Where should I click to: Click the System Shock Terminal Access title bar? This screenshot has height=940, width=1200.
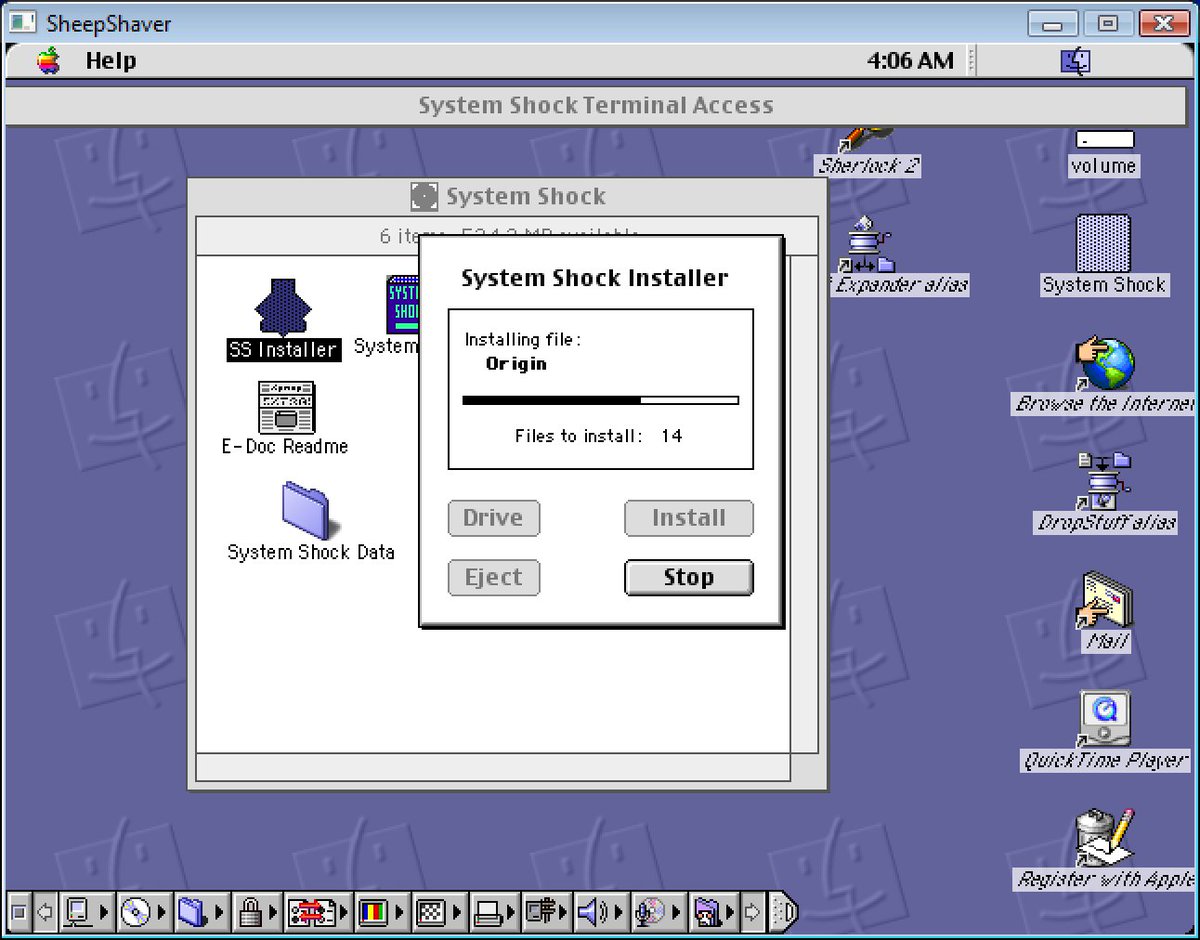595,105
